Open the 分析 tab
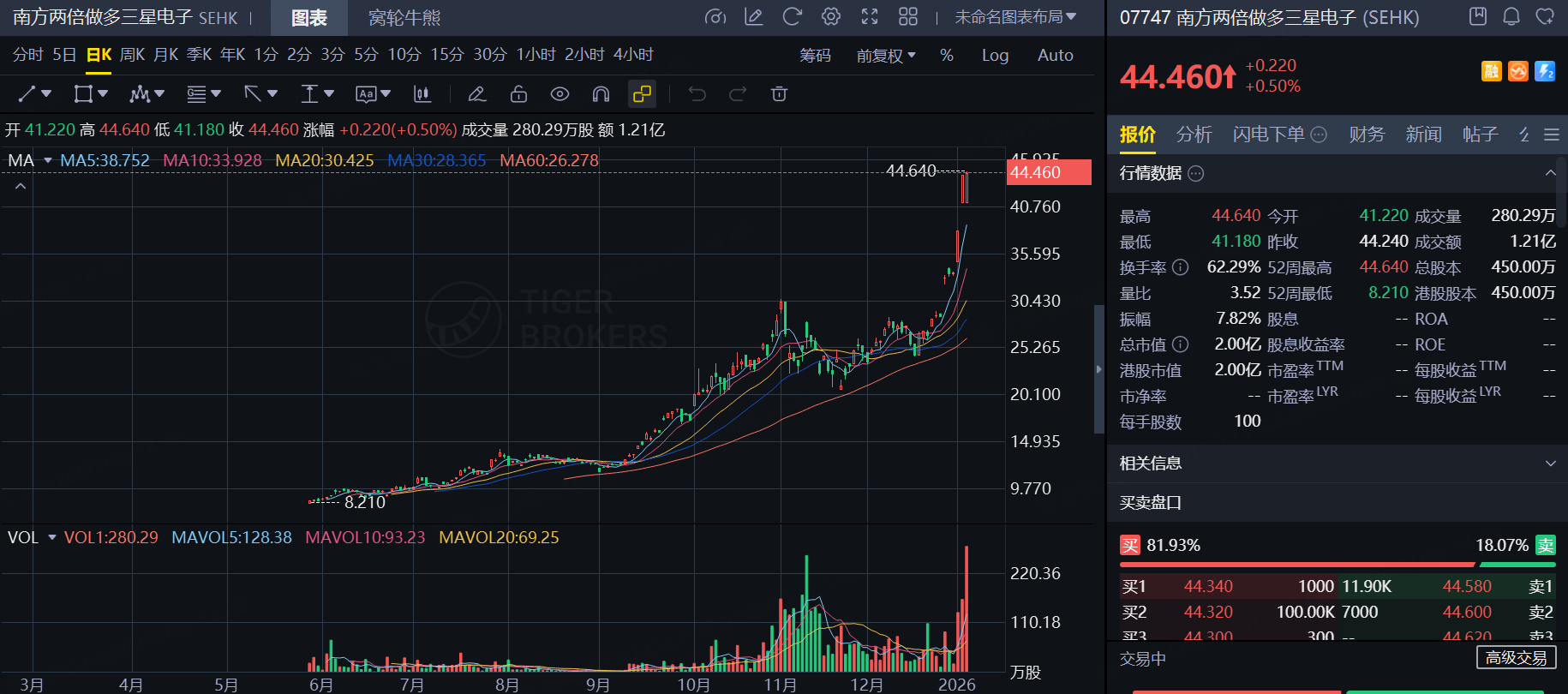 coord(1194,135)
